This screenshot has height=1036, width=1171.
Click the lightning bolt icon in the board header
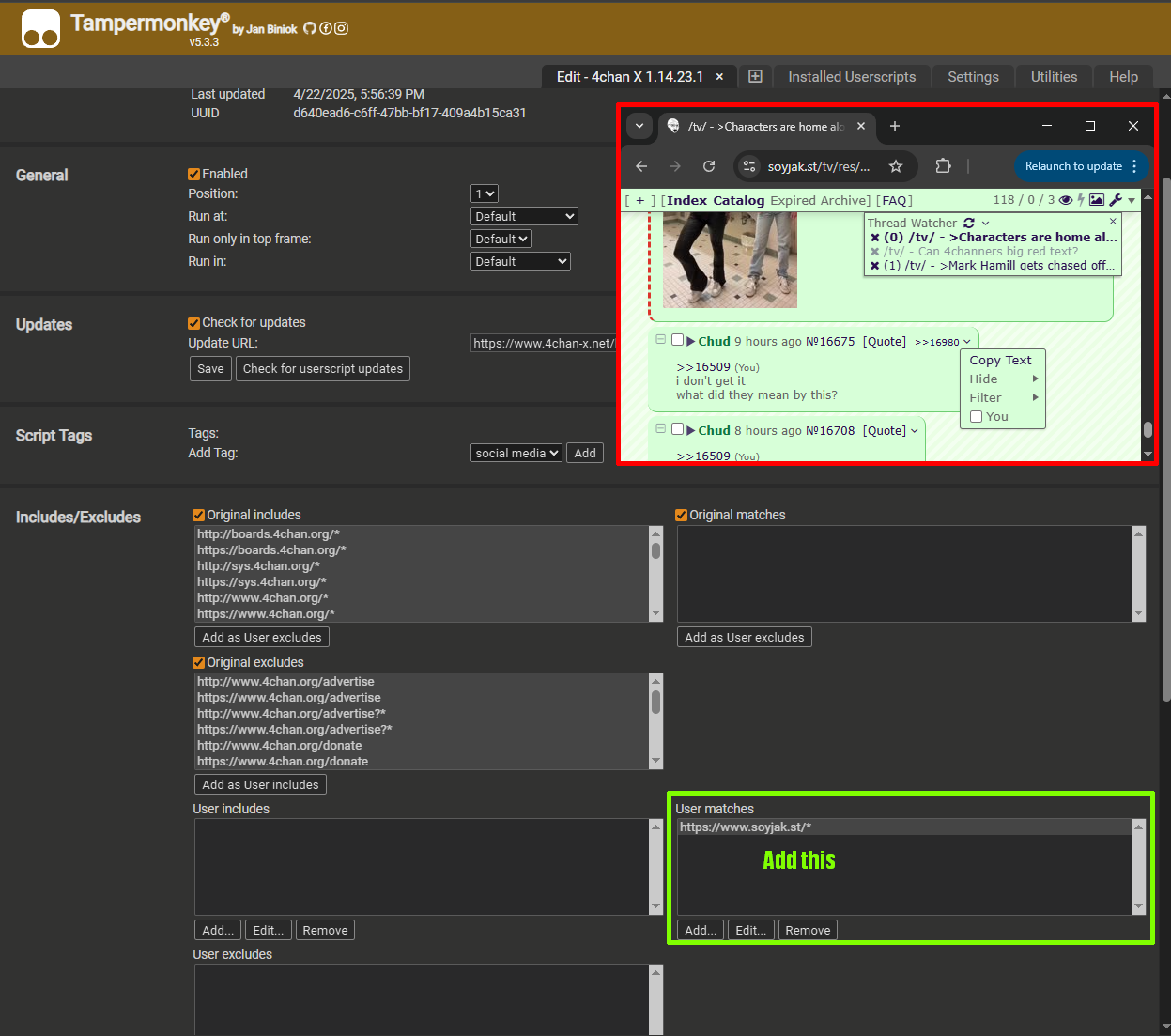click(x=1081, y=200)
